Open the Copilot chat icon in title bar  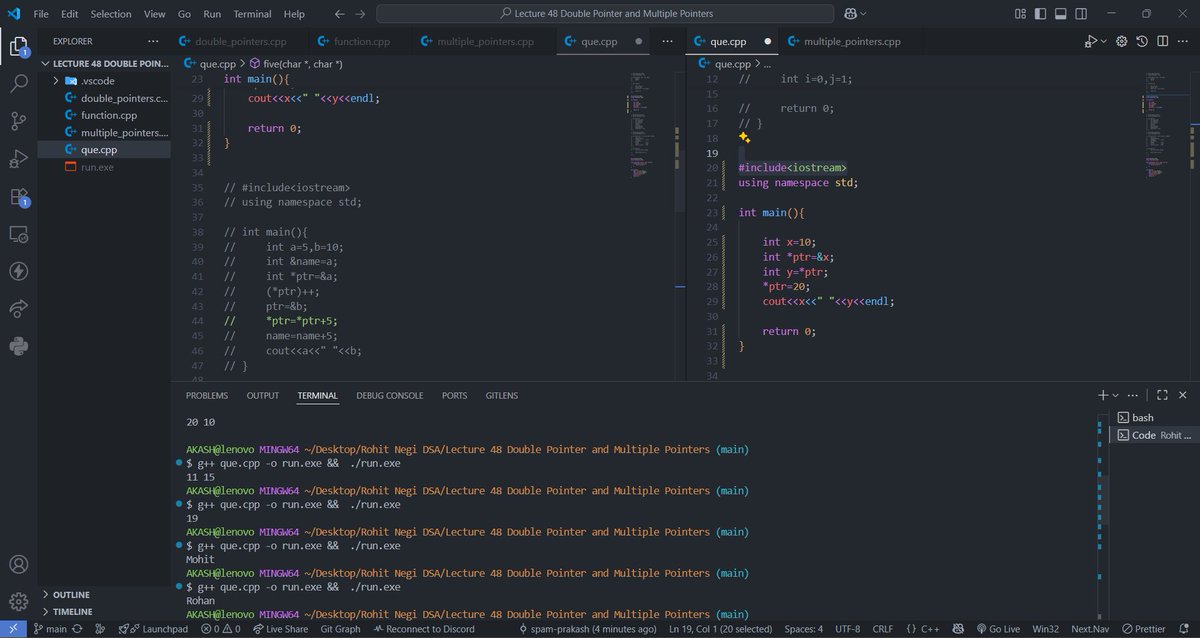pos(850,14)
